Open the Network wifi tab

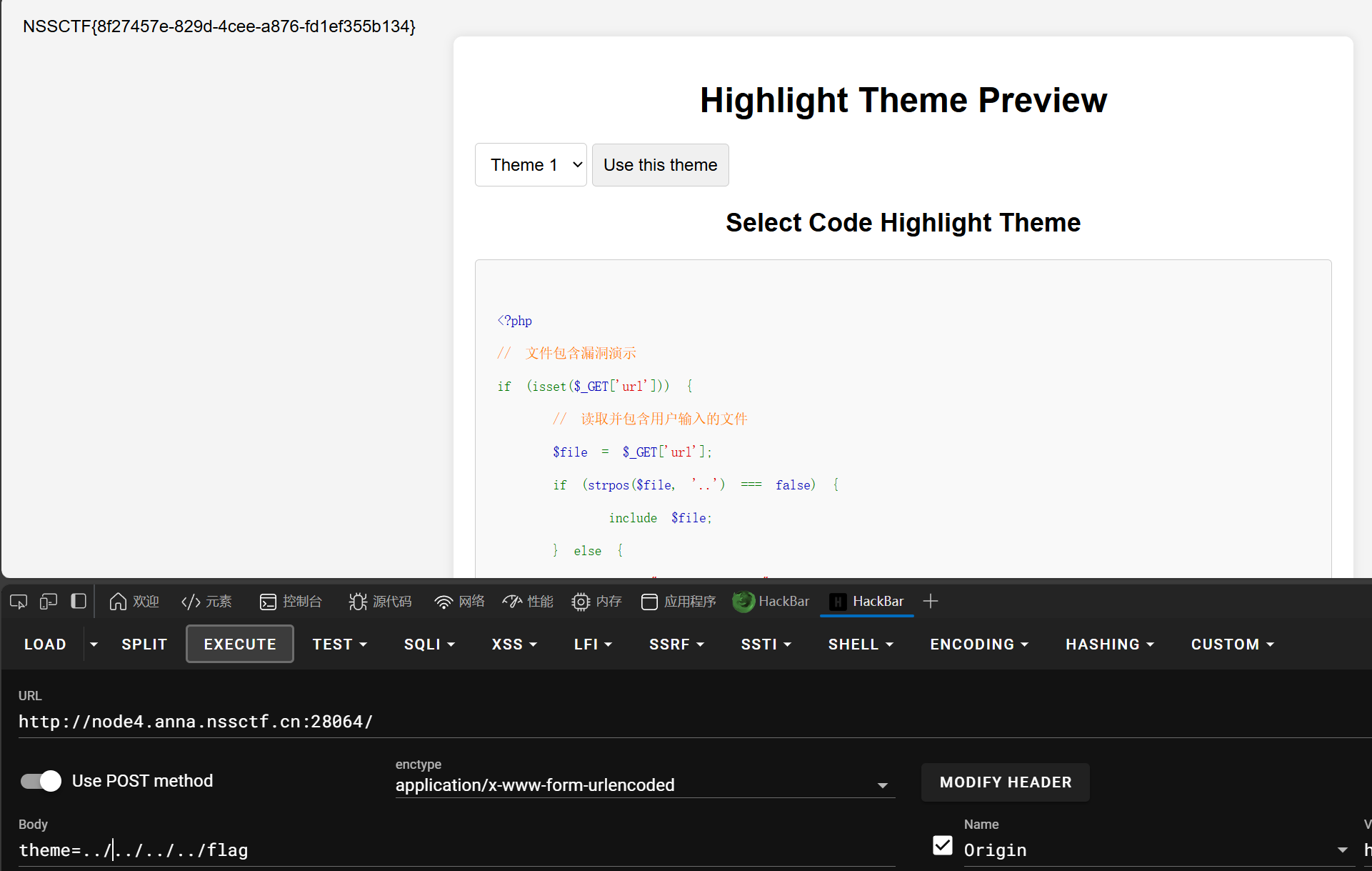point(459,602)
